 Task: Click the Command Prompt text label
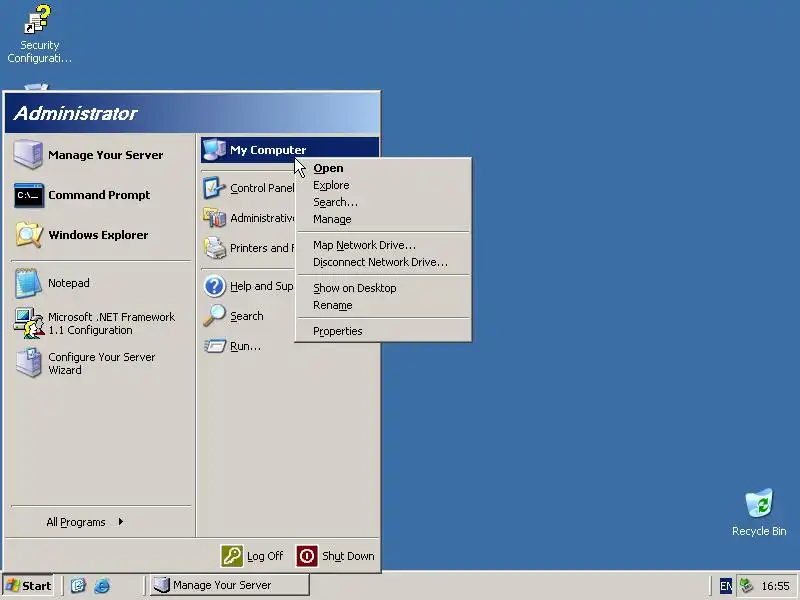pyautogui.click(x=99, y=195)
